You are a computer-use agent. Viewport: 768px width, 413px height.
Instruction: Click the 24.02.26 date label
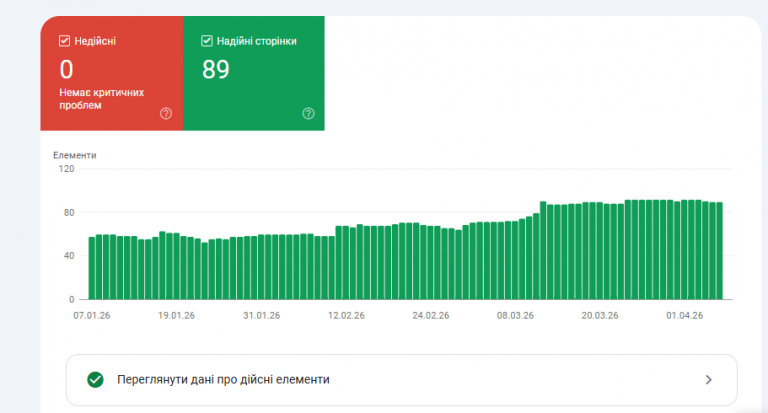click(x=431, y=316)
